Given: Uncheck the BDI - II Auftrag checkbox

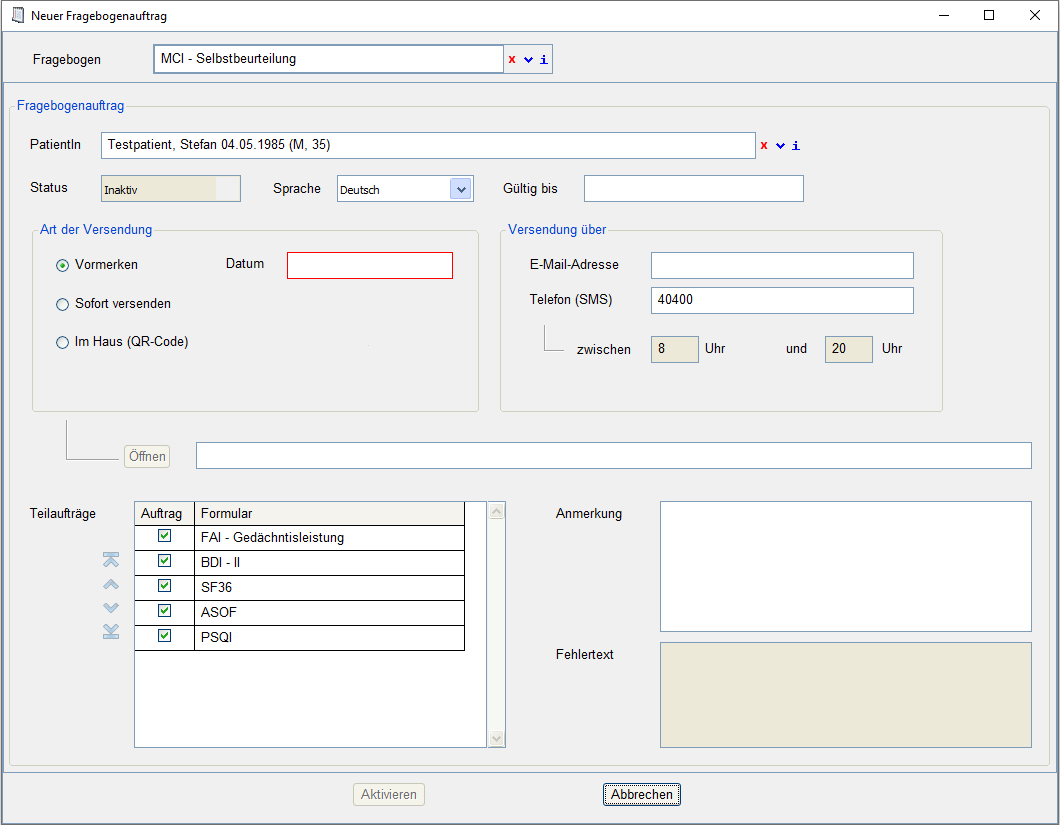Looking at the screenshot, I should [x=164, y=561].
